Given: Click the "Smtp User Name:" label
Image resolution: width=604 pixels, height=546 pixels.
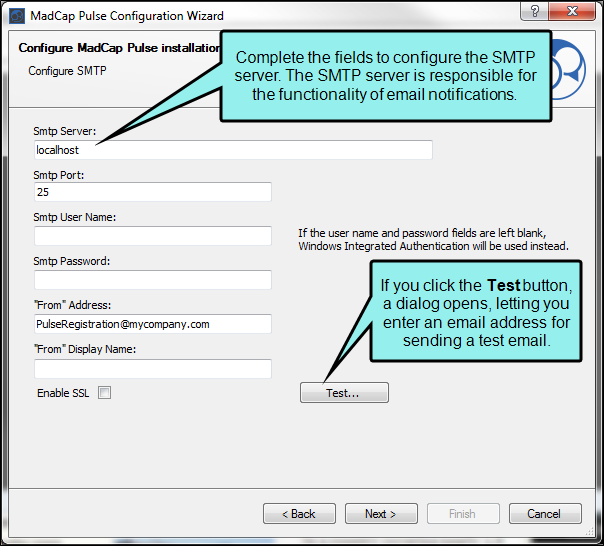Looking at the screenshot, I should click(75, 217).
